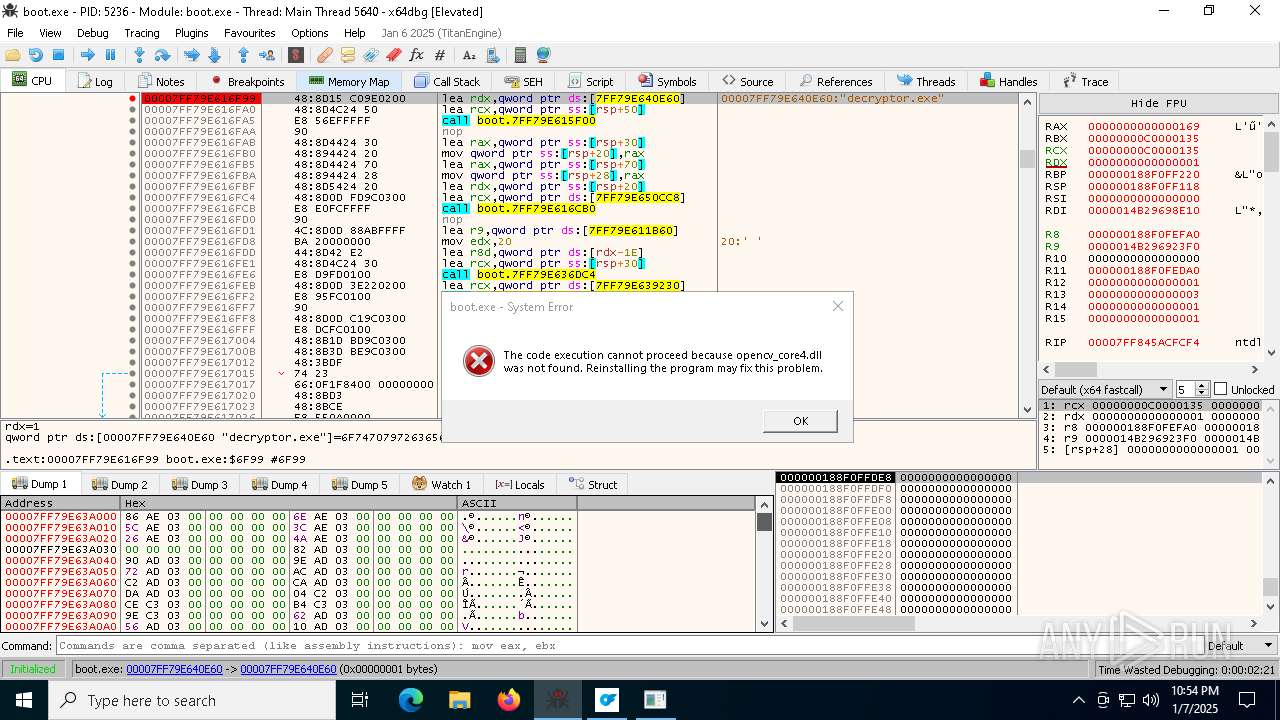Open the Plugins menu
The width and height of the screenshot is (1280, 720).
point(192,33)
